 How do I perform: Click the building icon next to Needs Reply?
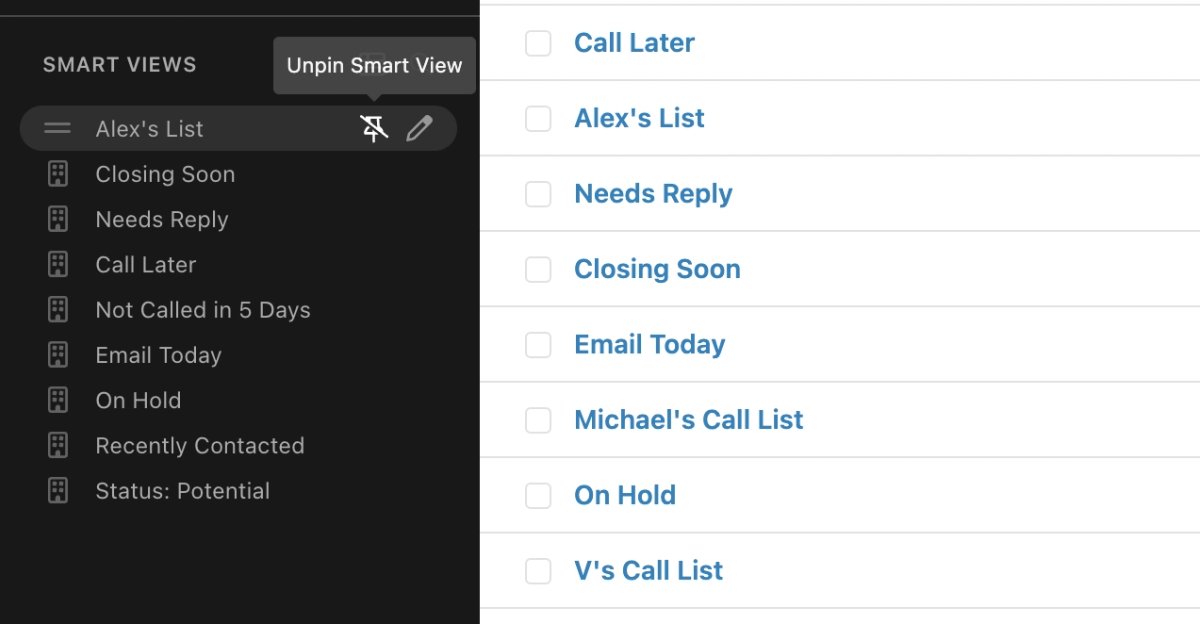pyautogui.click(x=58, y=219)
